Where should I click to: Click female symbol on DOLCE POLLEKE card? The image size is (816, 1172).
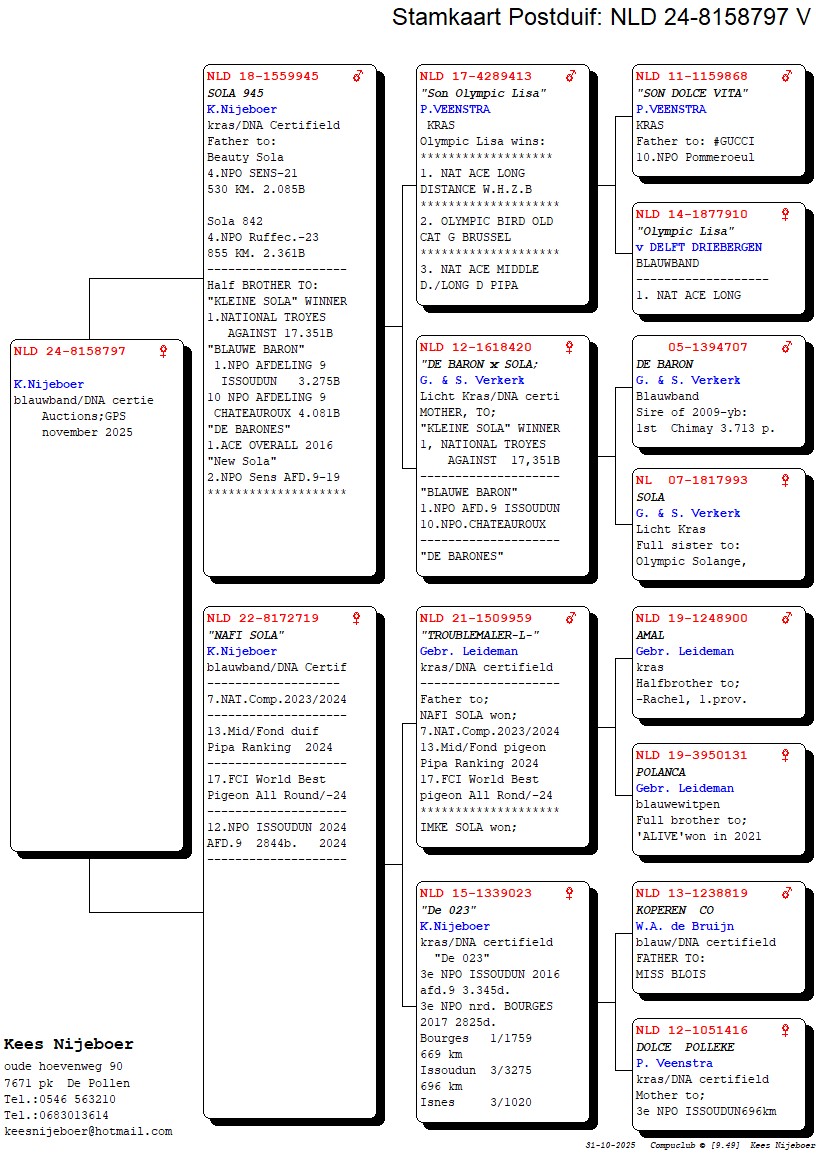click(786, 1030)
